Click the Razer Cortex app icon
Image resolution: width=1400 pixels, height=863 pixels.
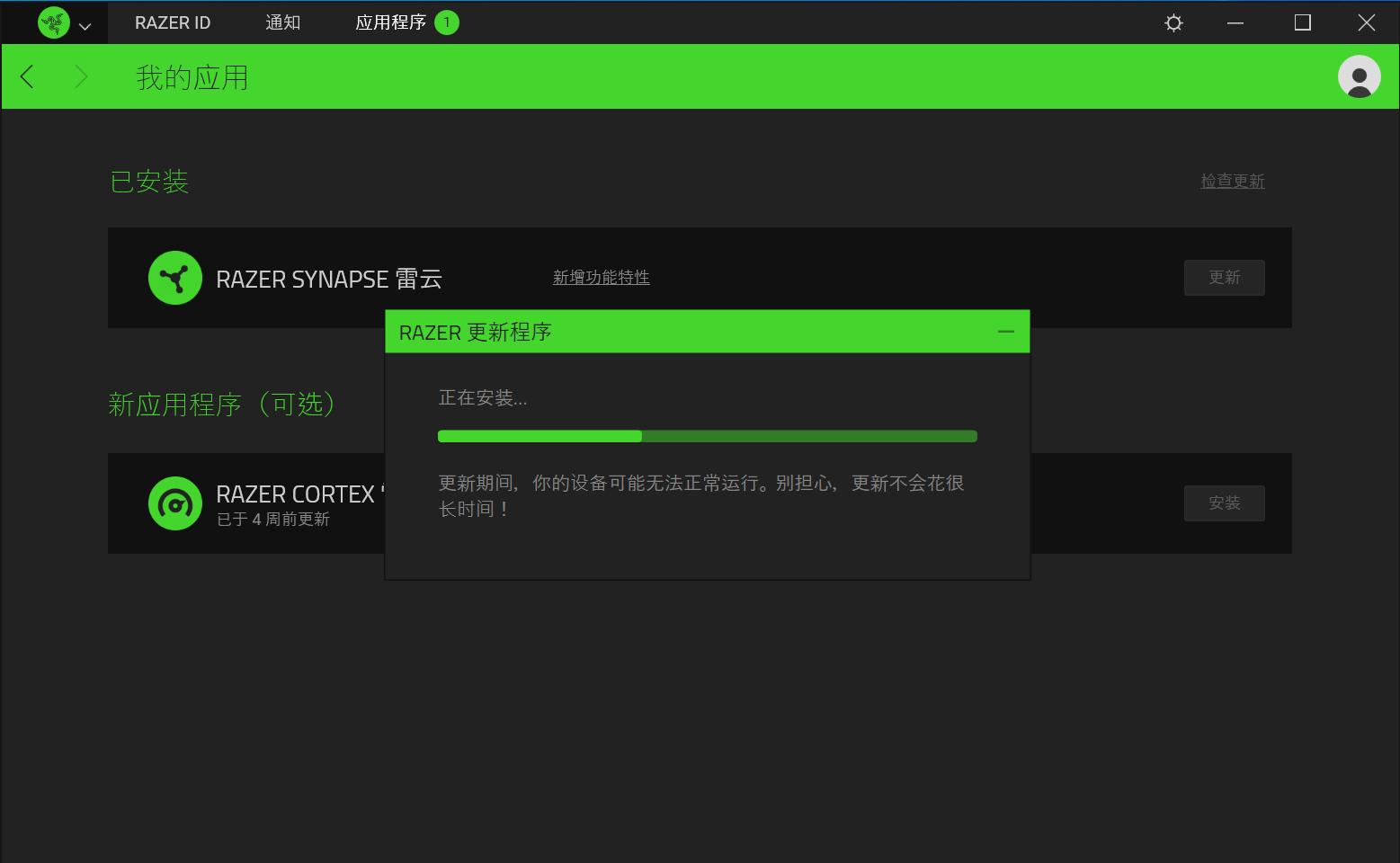click(175, 503)
